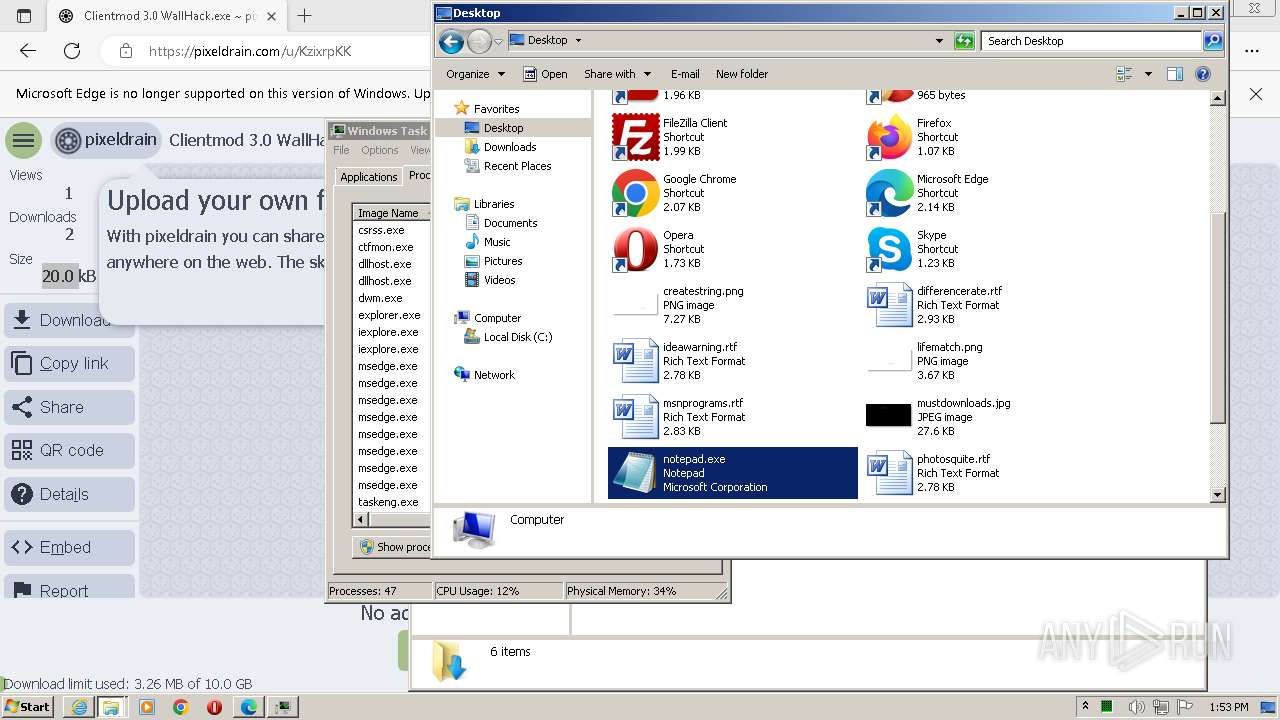Select lifematch.png file

pyautogui.click(x=986, y=361)
